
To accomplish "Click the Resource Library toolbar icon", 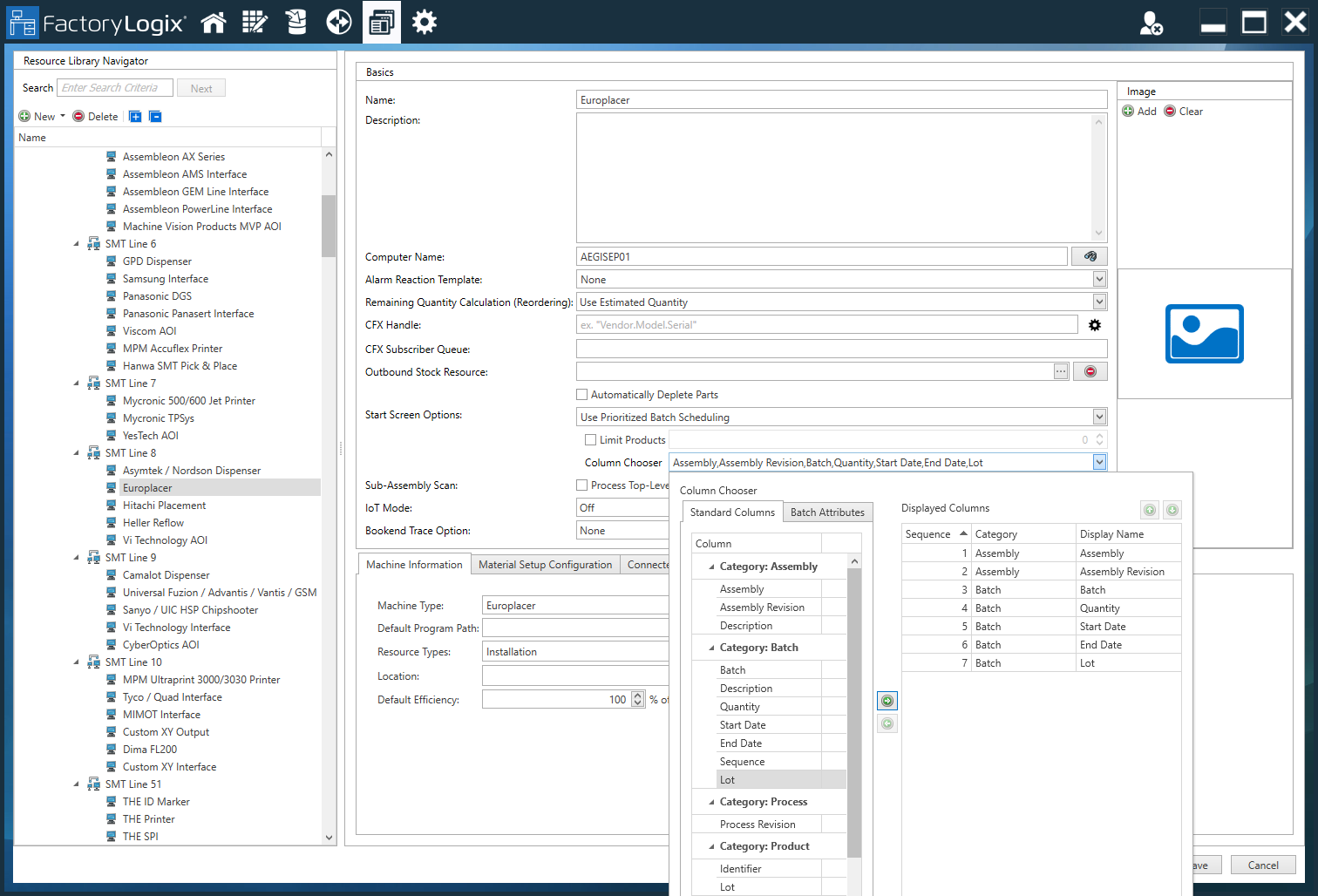I will 381,22.
